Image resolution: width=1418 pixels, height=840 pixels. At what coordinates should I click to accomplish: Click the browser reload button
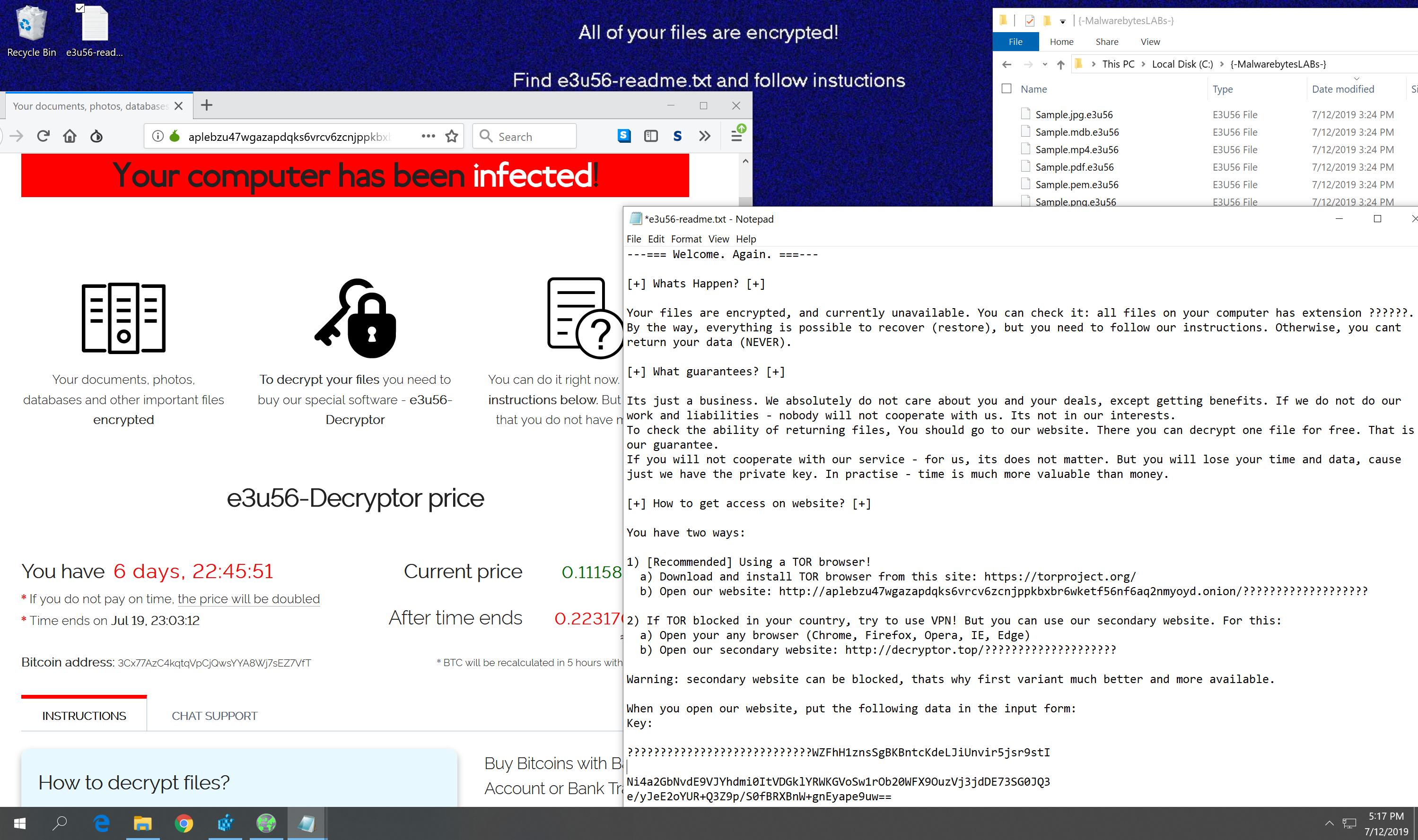pos(43,136)
